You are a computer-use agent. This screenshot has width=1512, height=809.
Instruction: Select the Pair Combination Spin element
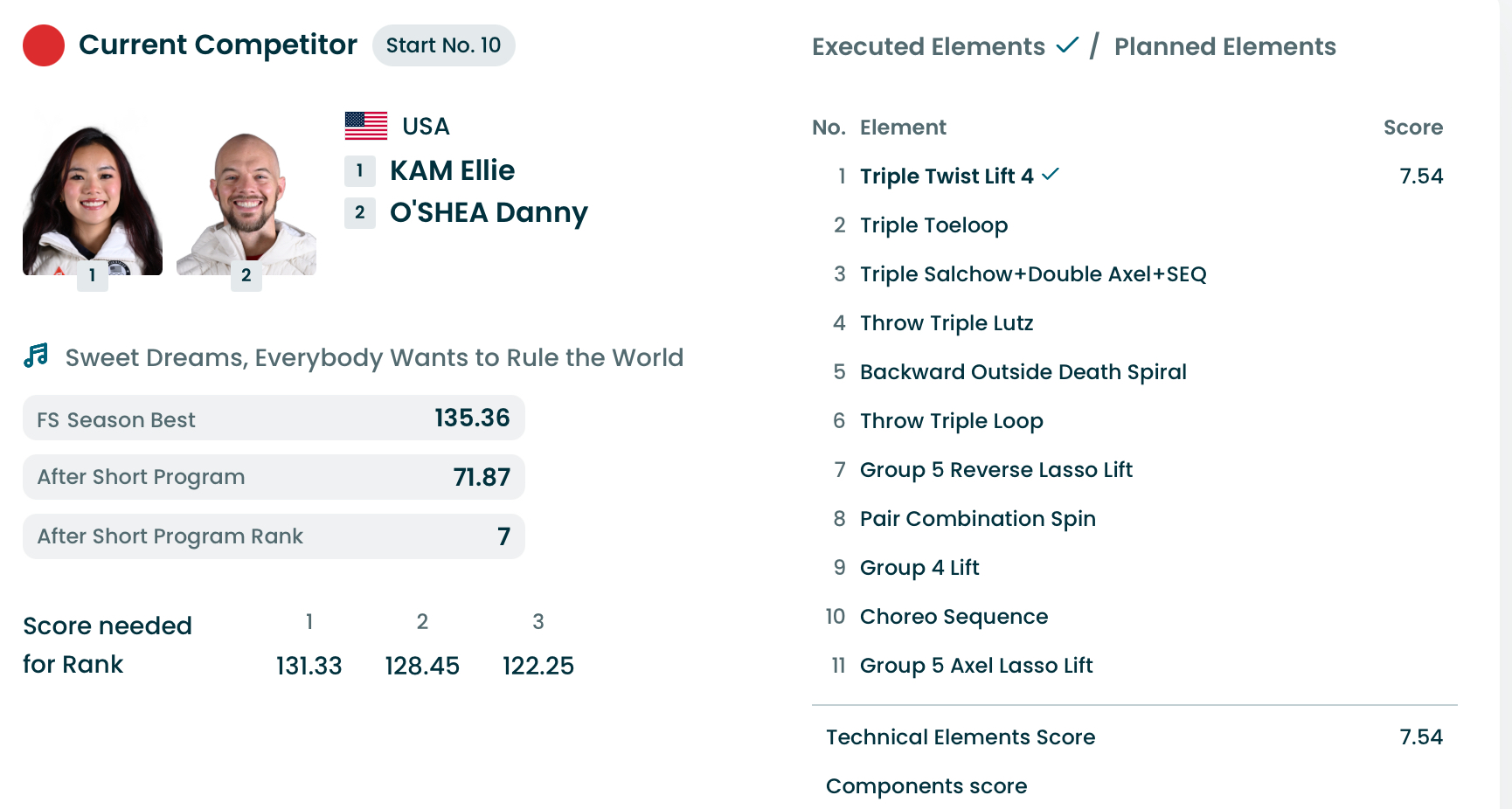click(x=978, y=519)
